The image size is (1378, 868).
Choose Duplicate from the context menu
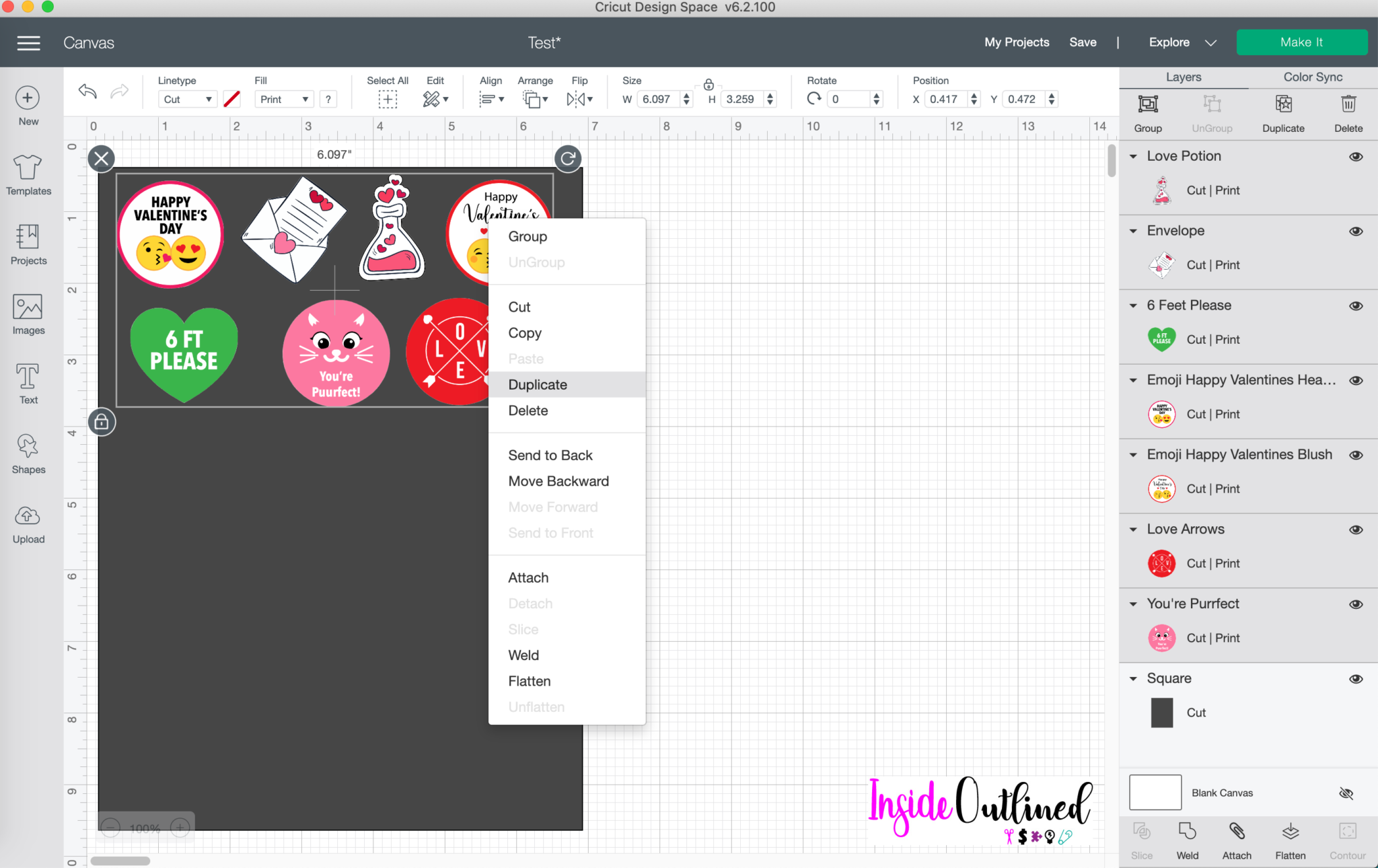click(x=536, y=384)
